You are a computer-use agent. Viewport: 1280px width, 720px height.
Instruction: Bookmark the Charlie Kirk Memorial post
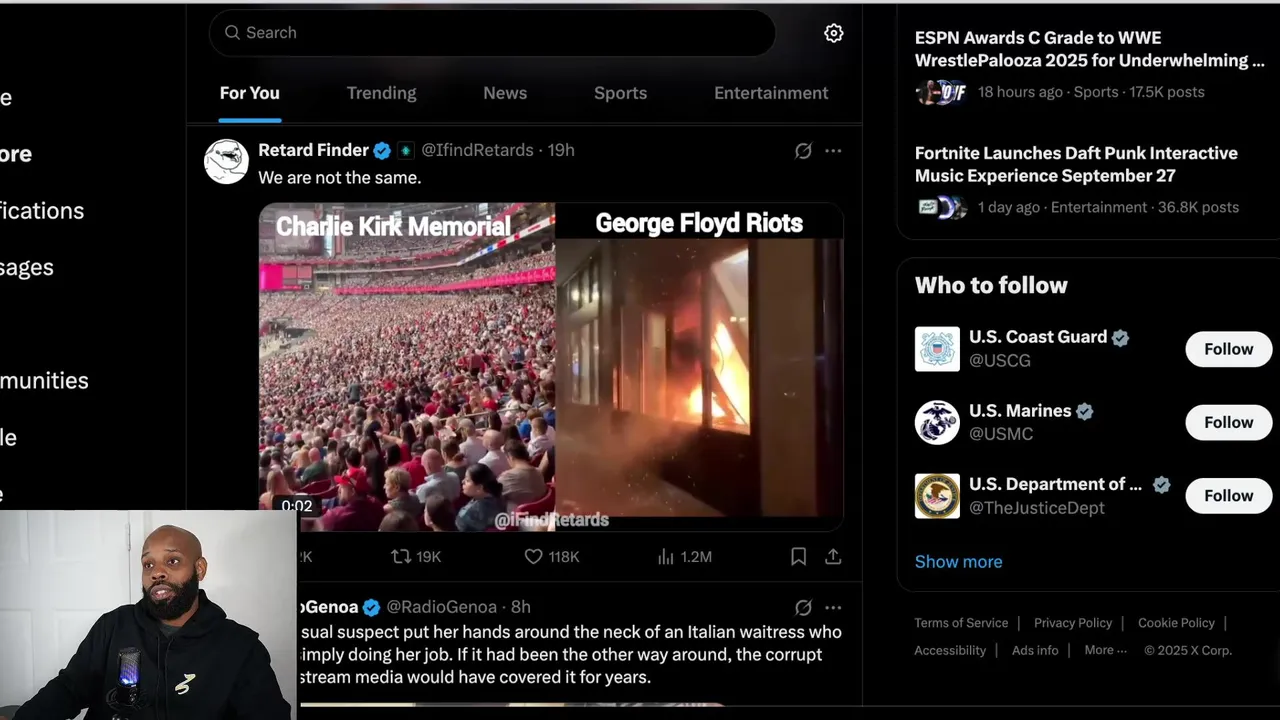click(798, 557)
